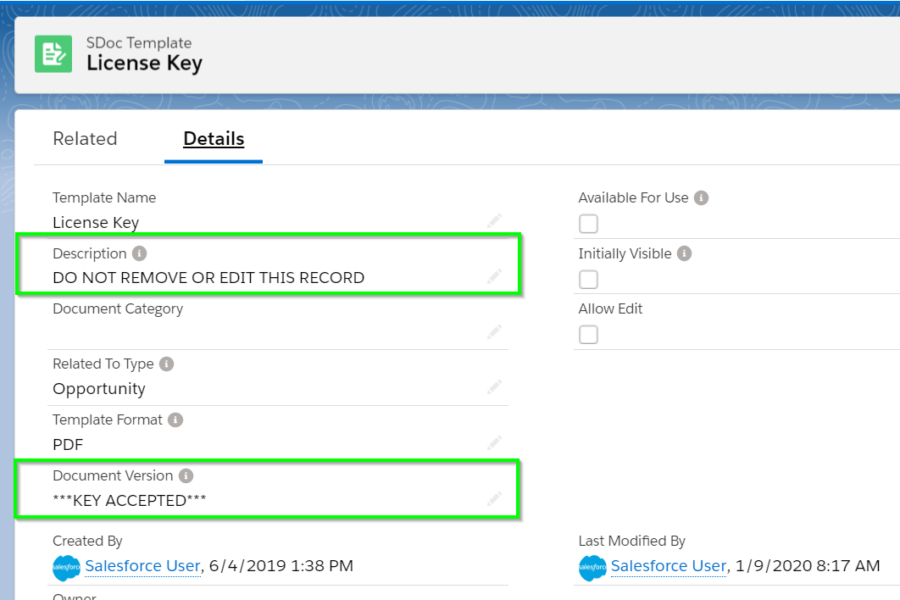Click the edit pencil for Document Category

tap(495, 333)
